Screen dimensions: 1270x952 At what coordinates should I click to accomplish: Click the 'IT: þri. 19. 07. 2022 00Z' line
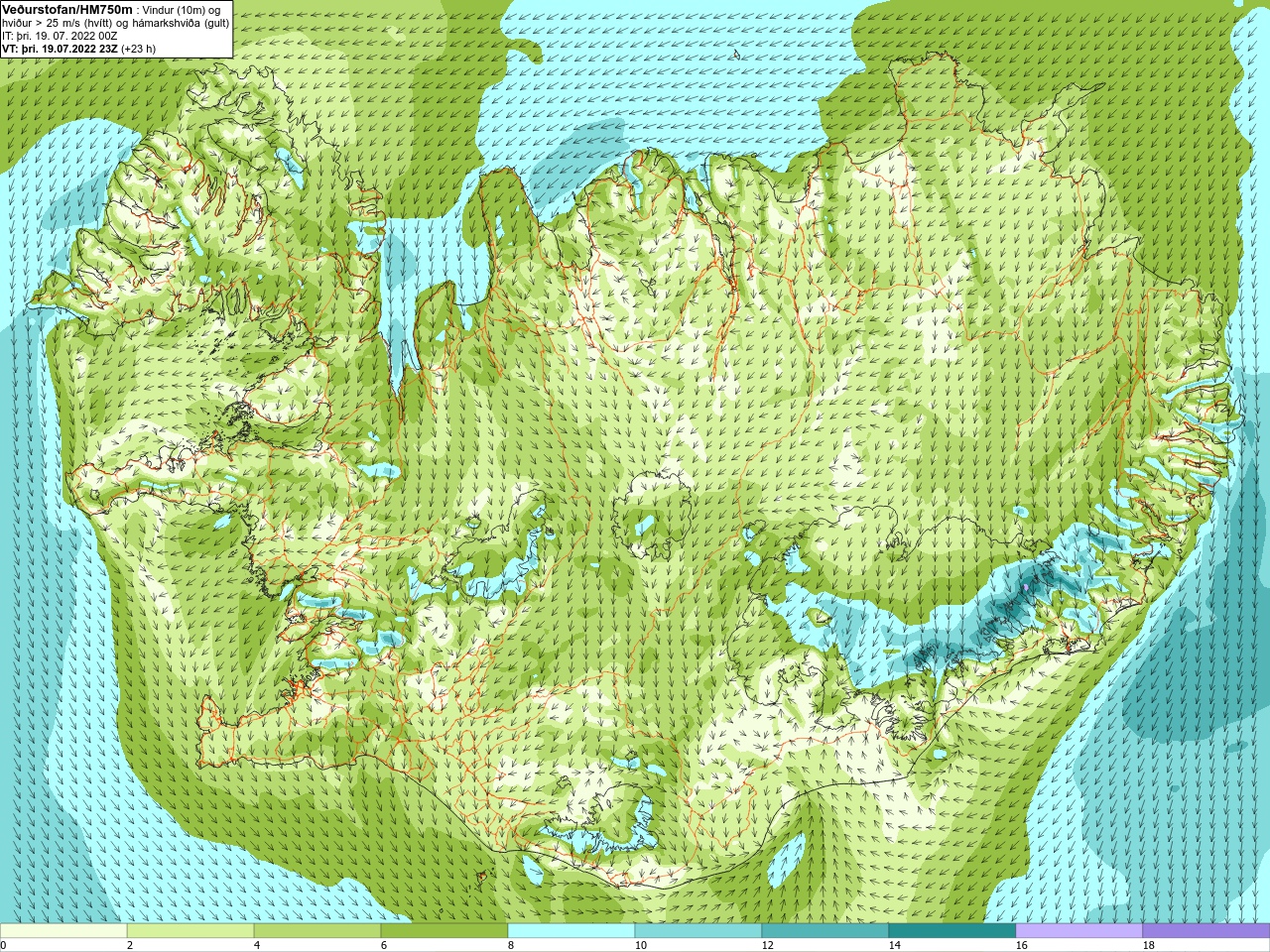[60, 35]
